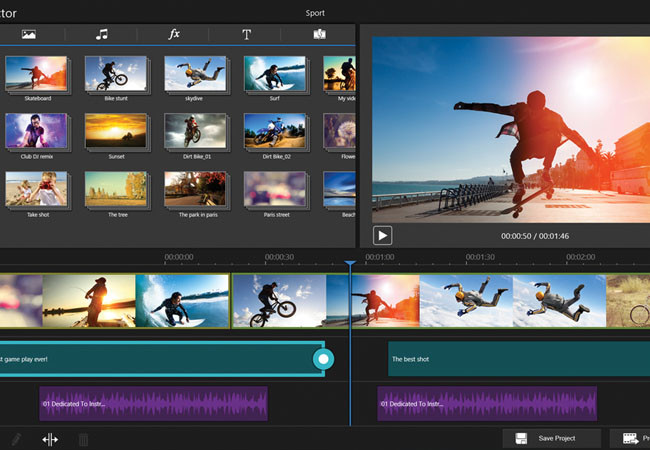
Task: Click the 00:02:00 mark on timeline ruler
Action: click(581, 257)
